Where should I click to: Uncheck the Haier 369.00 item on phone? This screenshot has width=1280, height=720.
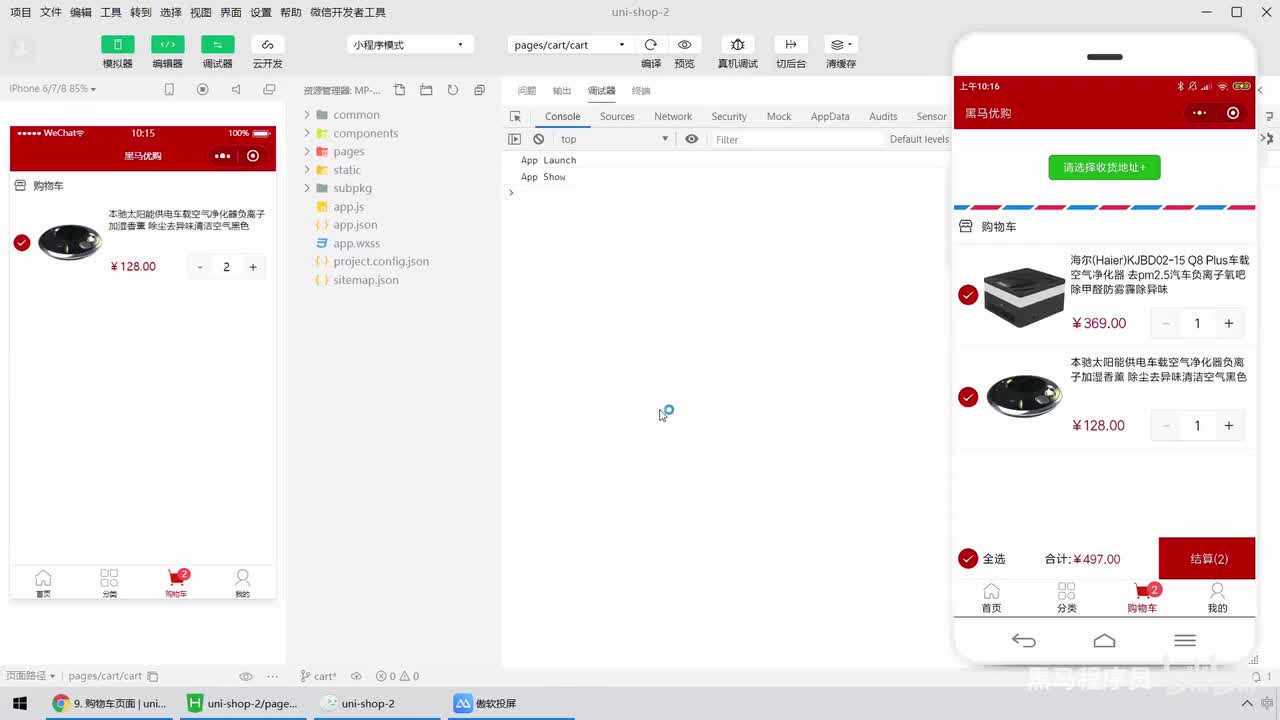968,295
